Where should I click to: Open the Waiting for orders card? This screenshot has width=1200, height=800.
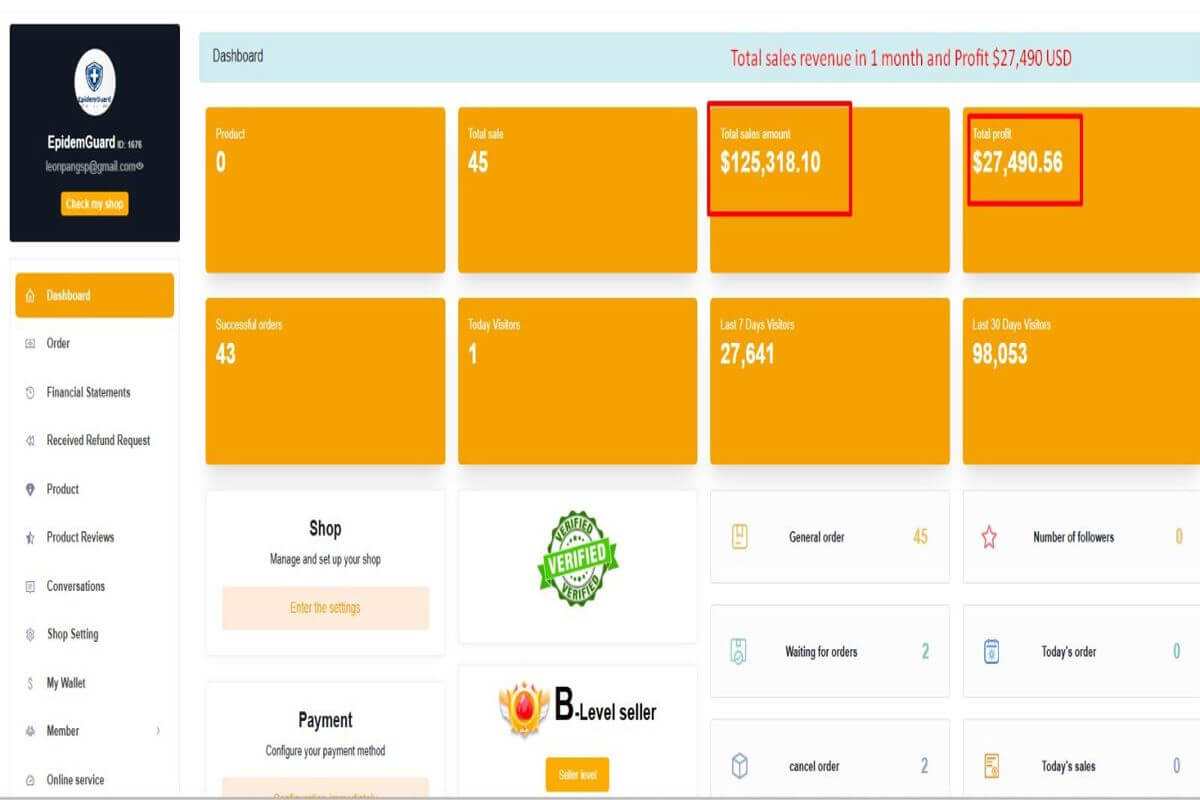click(829, 652)
